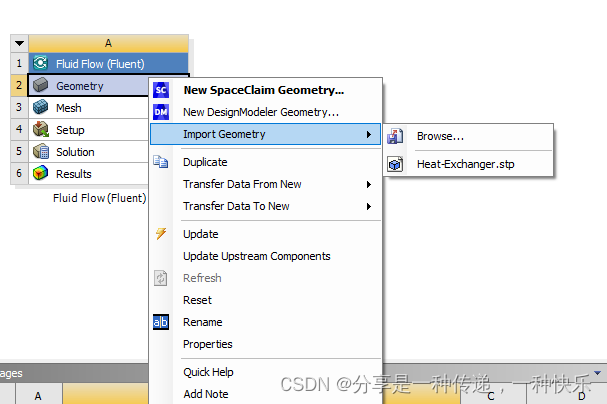The height and width of the screenshot is (404, 607).
Task: Select the Results cell label
Action: 74,174
